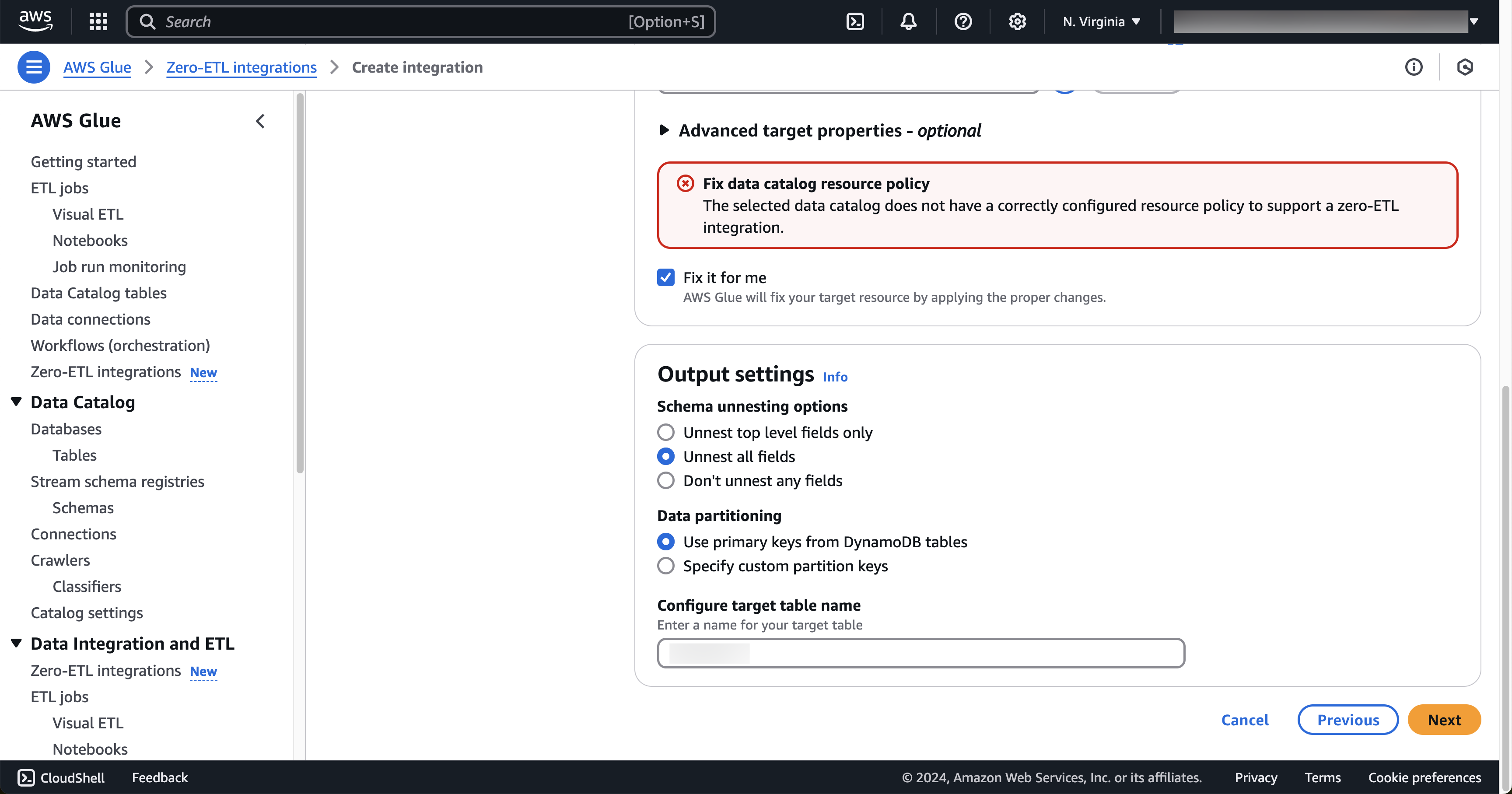Select Specify custom partition keys option
Image resolution: width=1512 pixels, height=794 pixels.
pyautogui.click(x=665, y=567)
